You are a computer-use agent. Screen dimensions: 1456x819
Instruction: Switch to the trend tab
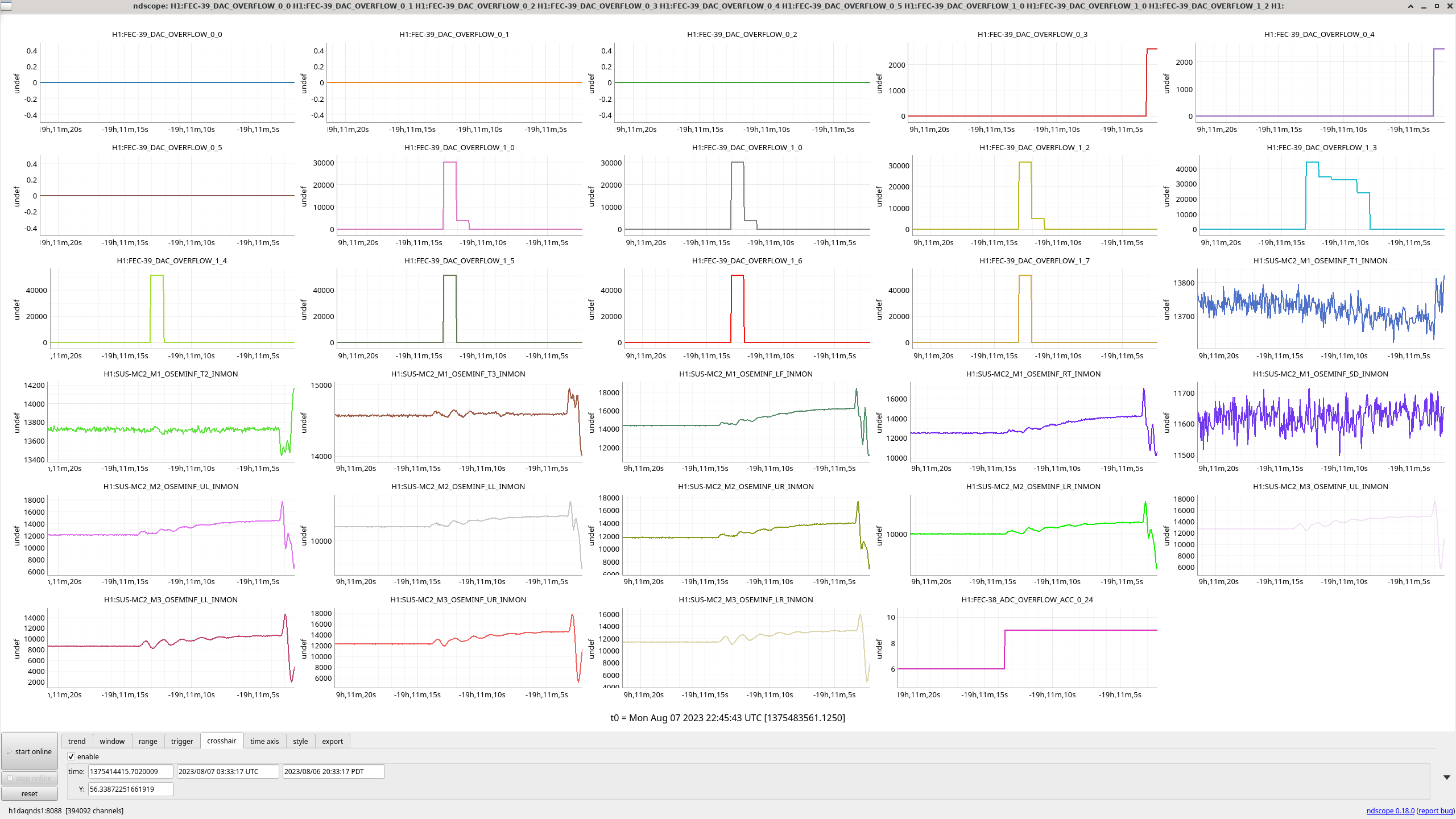point(77,741)
